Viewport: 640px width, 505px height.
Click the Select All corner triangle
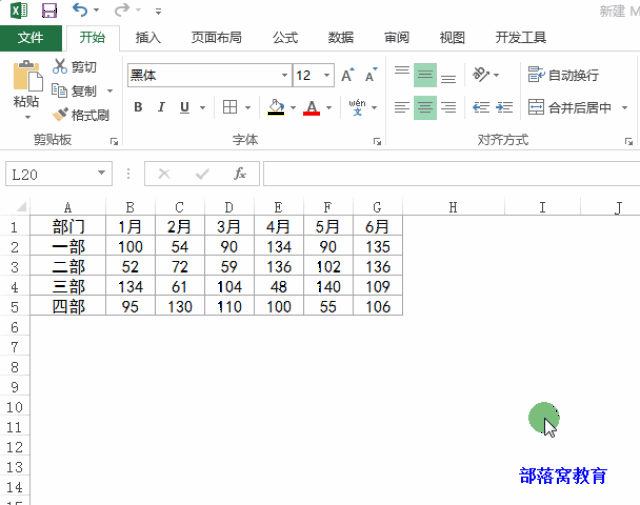point(20,207)
